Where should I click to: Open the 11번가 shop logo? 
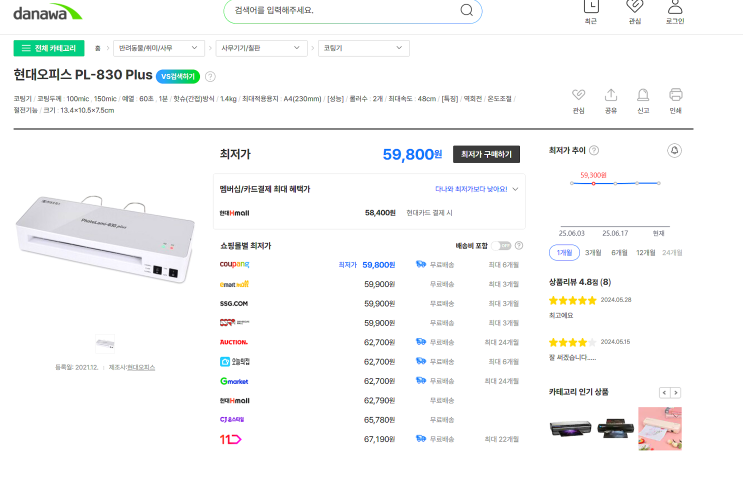[231, 439]
